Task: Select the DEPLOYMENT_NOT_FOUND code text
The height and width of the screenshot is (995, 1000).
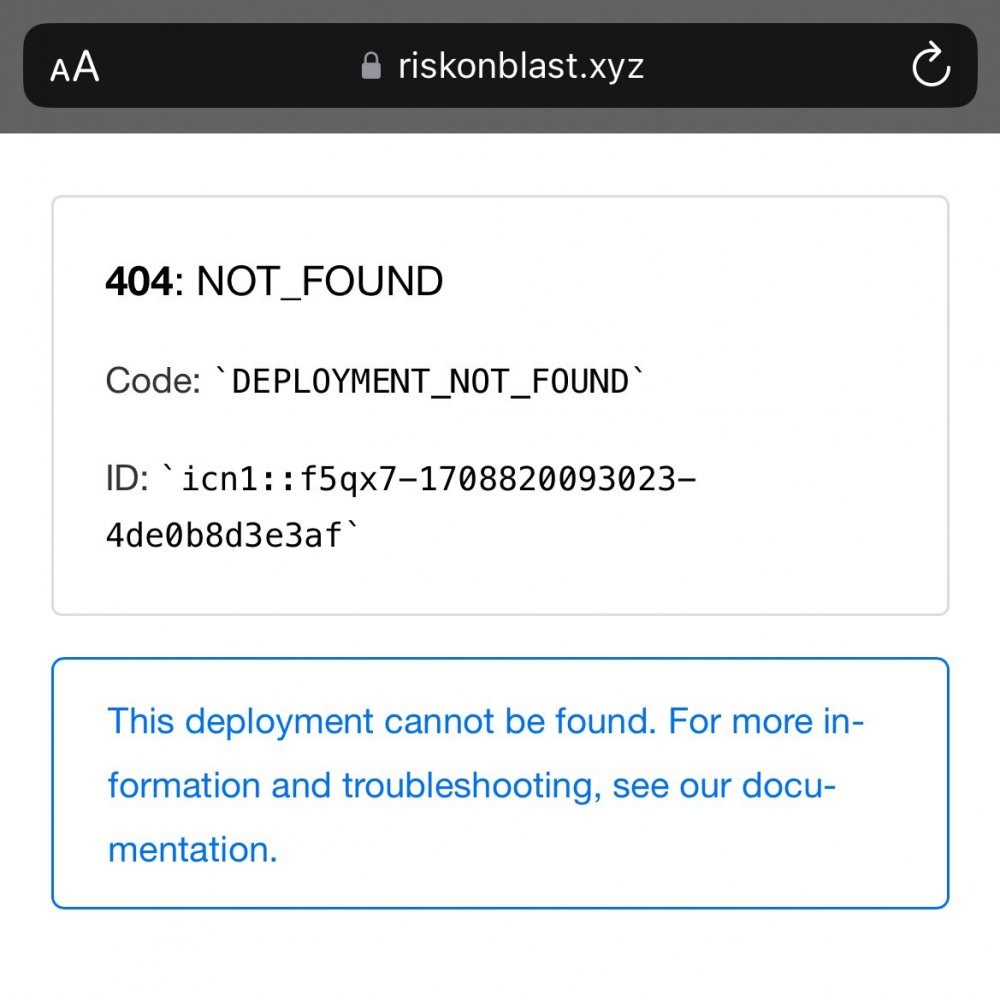Action: click(x=430, y=381)
